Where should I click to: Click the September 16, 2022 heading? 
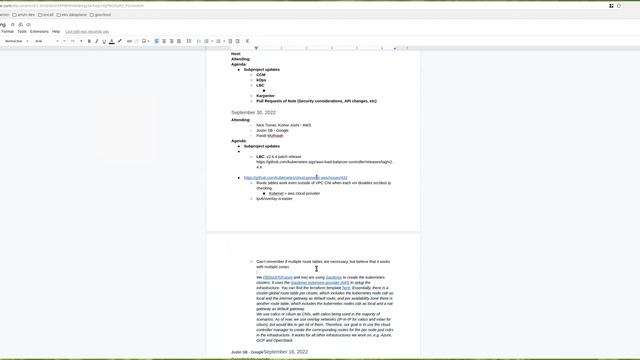pos(286,352)
